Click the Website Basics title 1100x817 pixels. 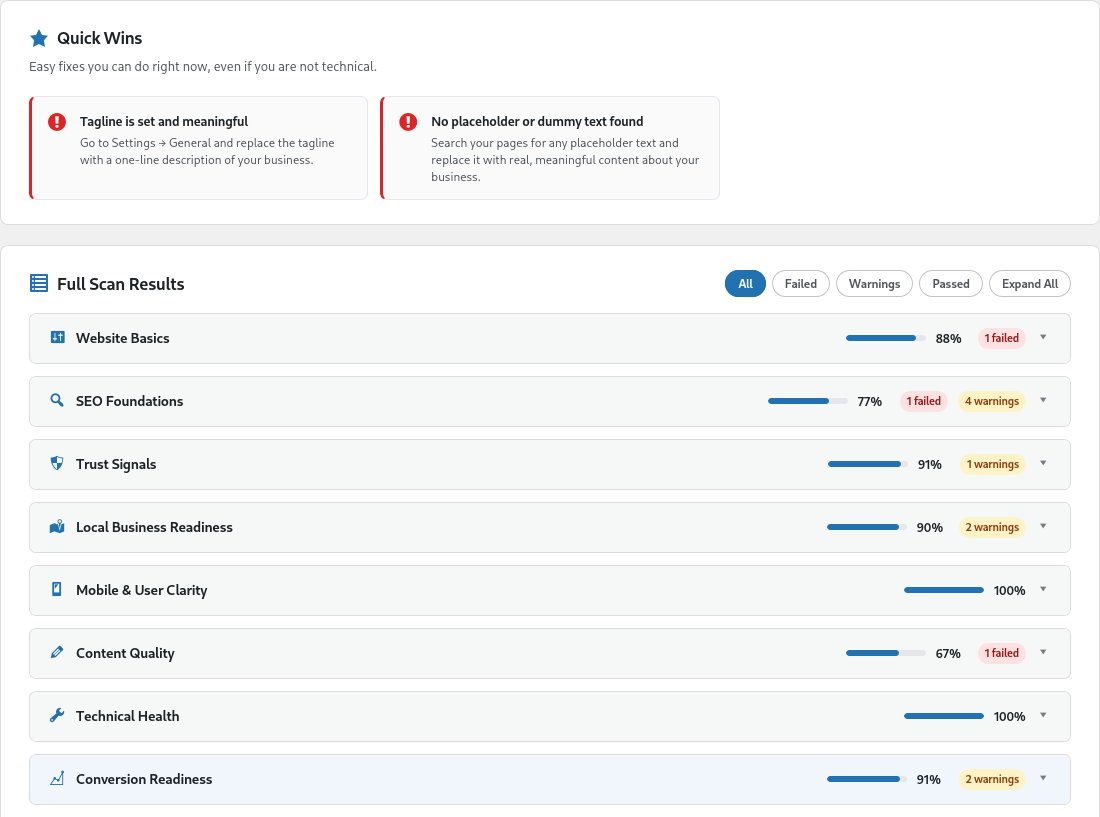coord(123,338)
